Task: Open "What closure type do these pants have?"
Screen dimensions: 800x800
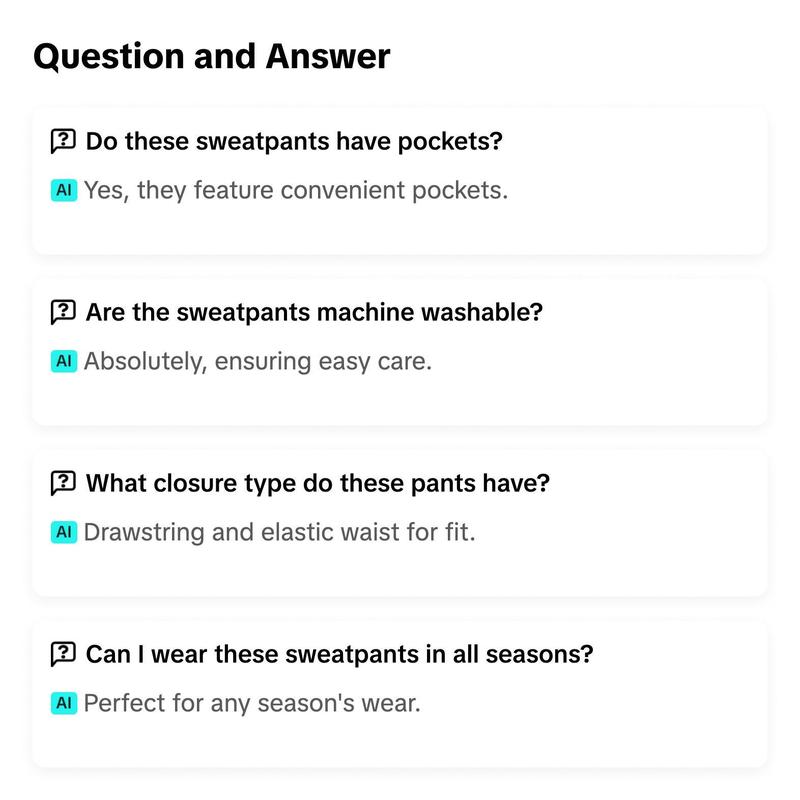Action: 318,483
